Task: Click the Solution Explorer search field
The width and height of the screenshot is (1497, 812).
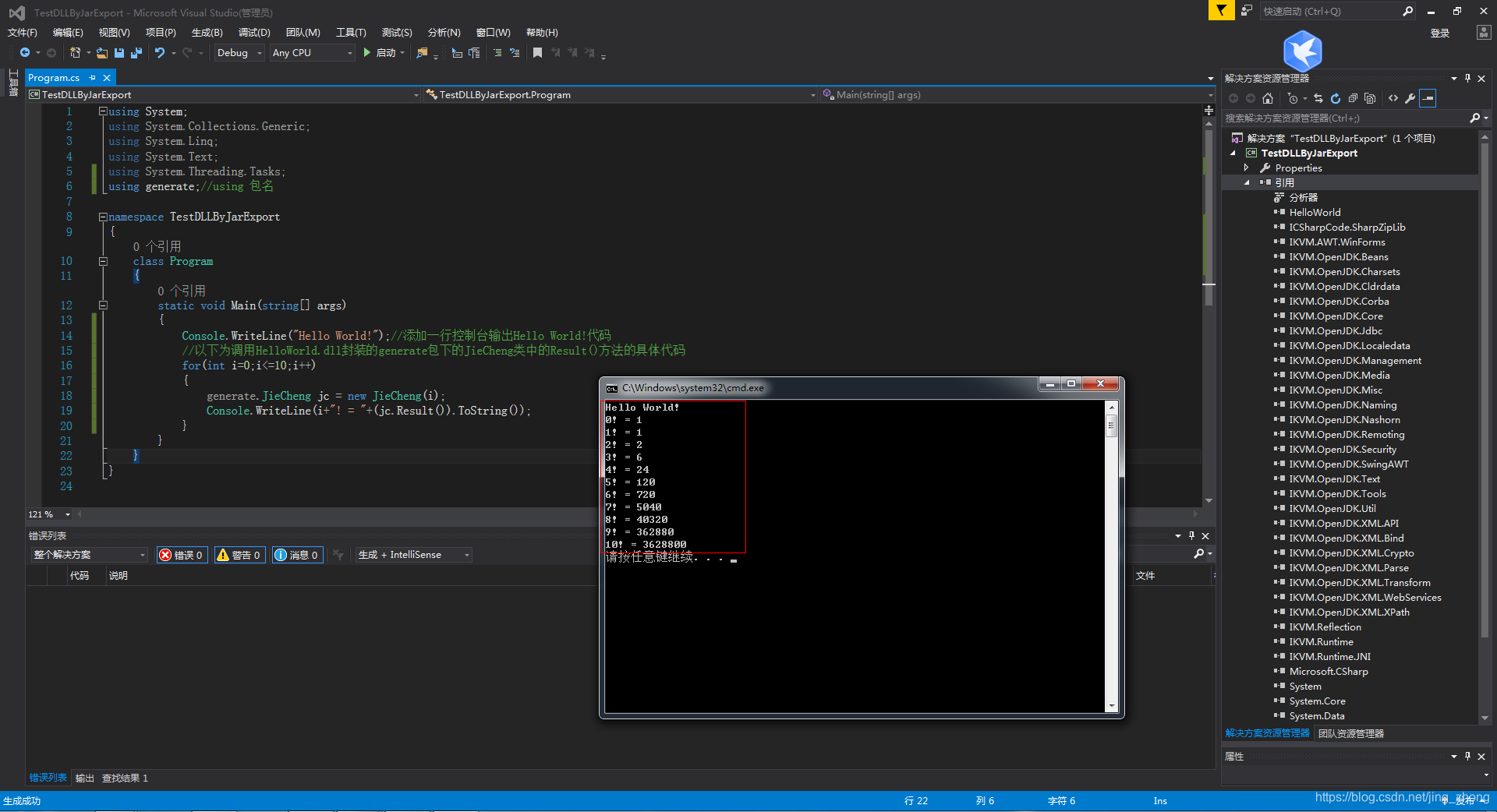Action: (x=1344, y=118)
